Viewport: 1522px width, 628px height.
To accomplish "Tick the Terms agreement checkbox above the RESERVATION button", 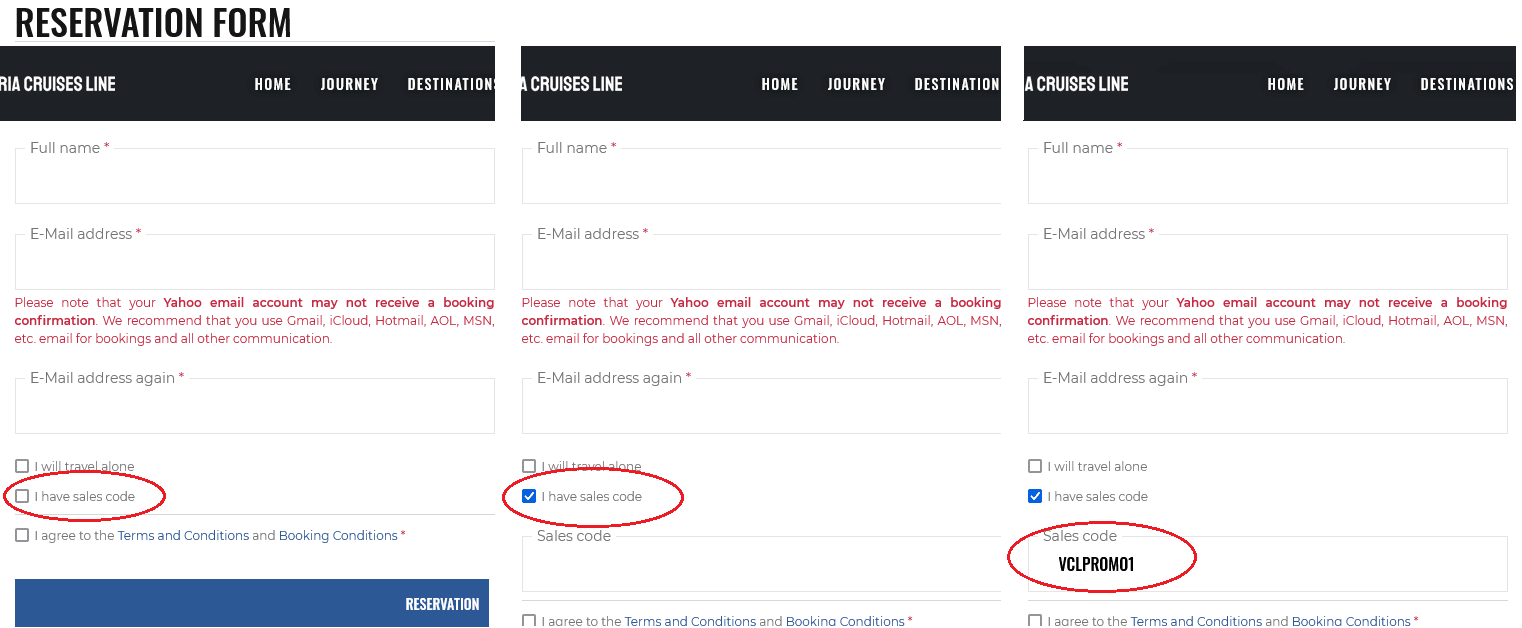I will click(x=22, y=535).
